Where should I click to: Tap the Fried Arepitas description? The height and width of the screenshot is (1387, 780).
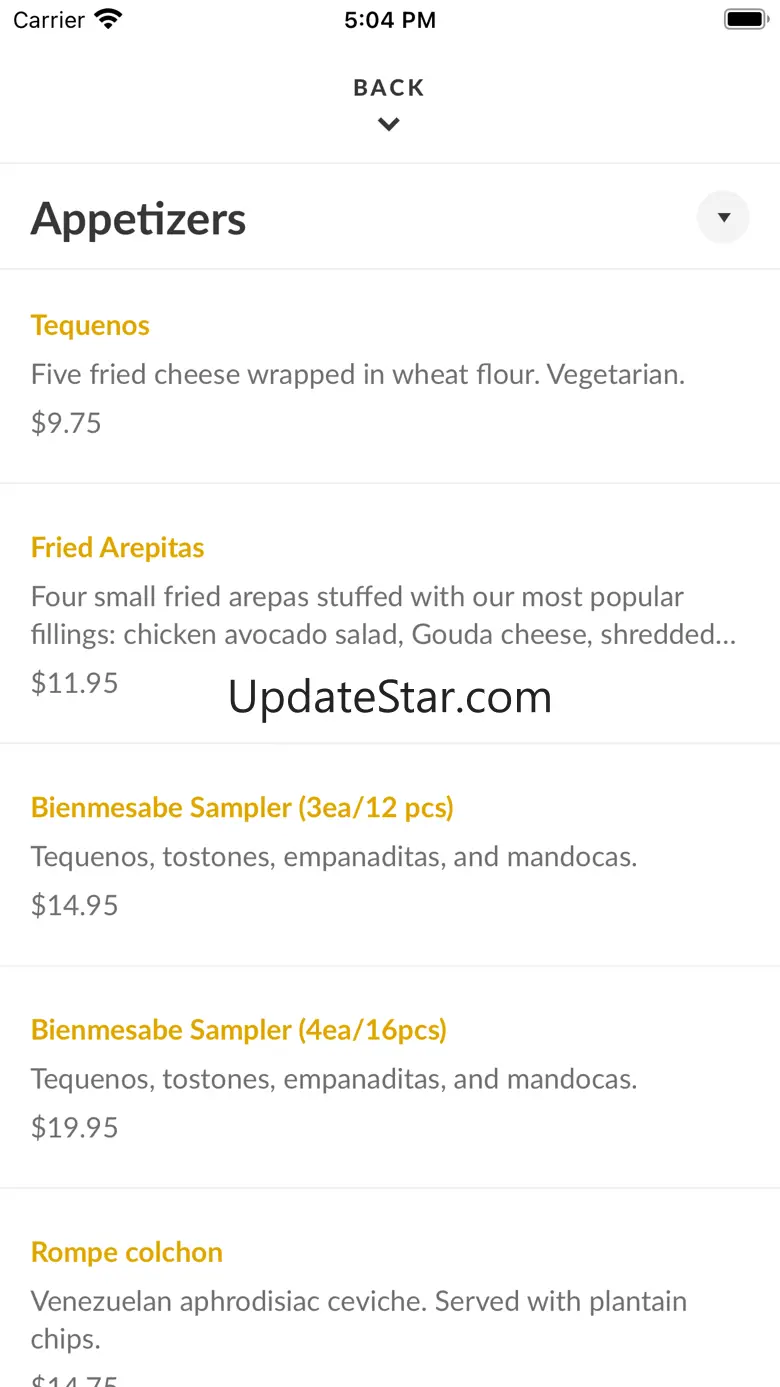[x=383, y=615]
